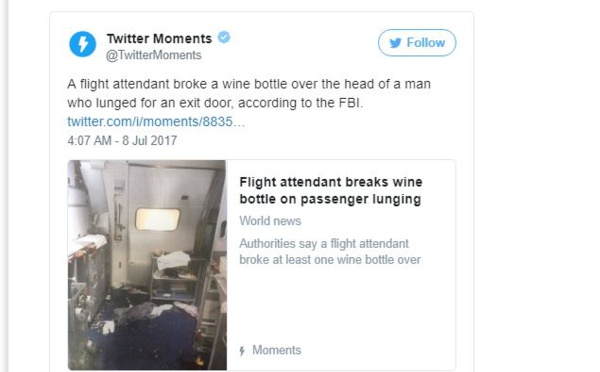This screenshot has height=372, width=600.
Task: Click the 'Moments' label at card bottom
Action: click(x=277, y=350)
